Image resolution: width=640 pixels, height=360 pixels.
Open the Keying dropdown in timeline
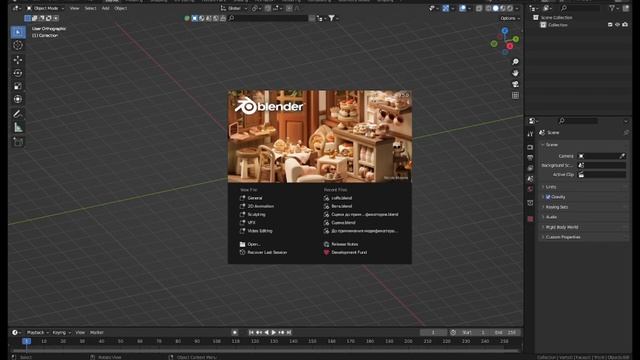(61, 333)
